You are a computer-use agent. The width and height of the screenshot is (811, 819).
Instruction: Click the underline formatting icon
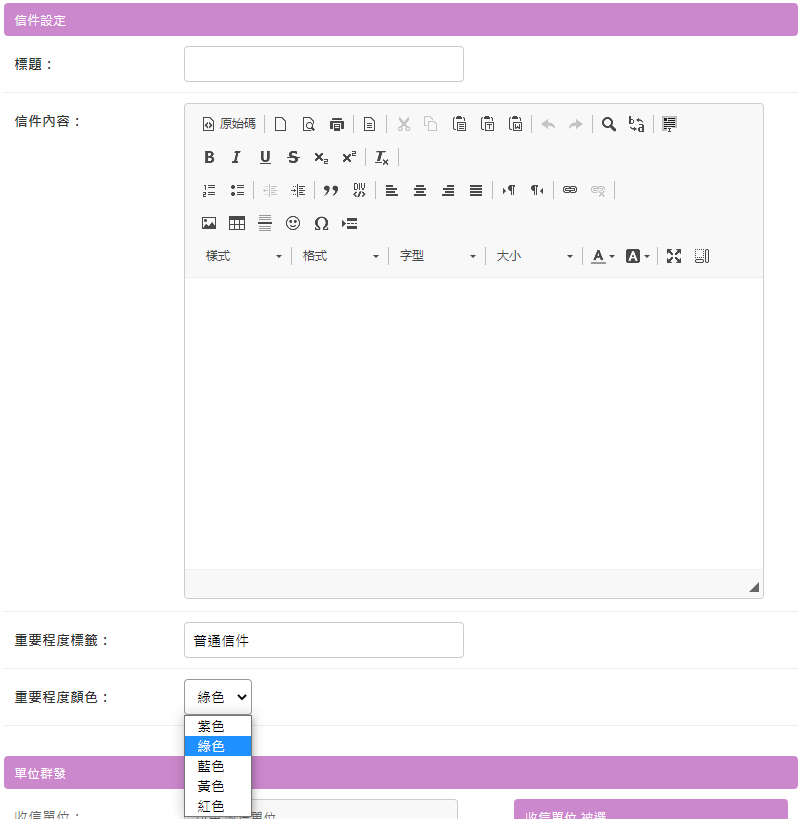(265, 157)
